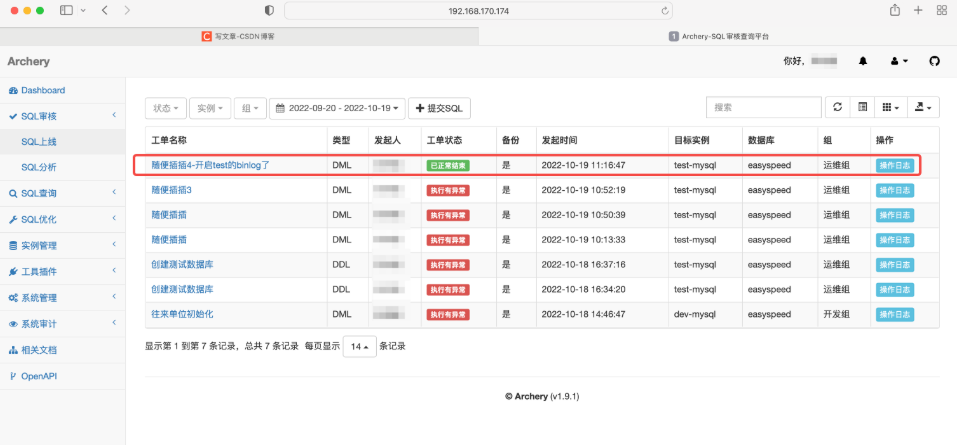This screenshot has height=445, width=957.
Task: Select SQL上线 in the sidebar
Action: [x=62, y=142]
